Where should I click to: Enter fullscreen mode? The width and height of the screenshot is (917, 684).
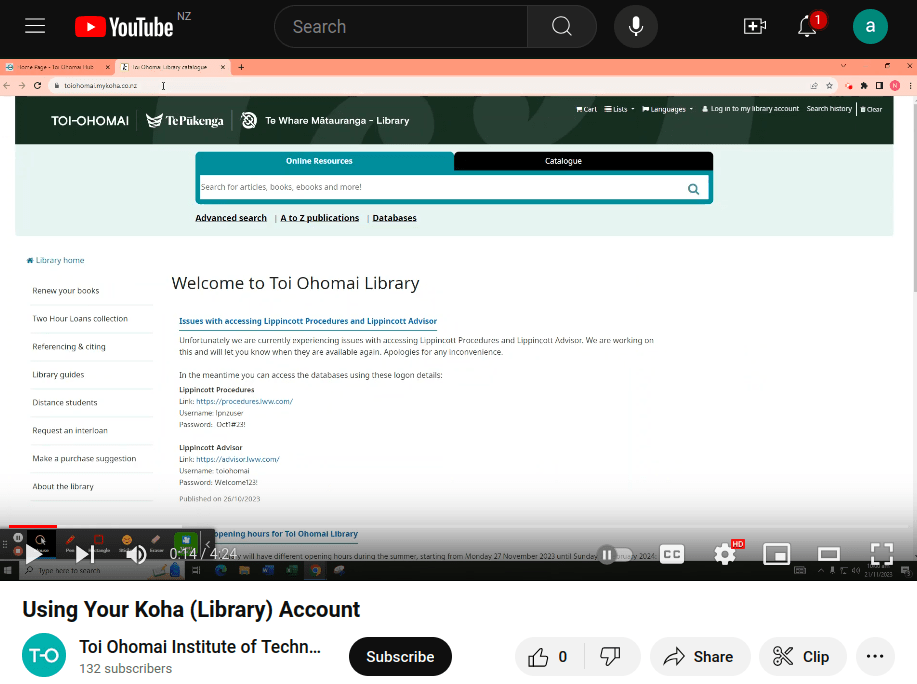click(881, 554)
